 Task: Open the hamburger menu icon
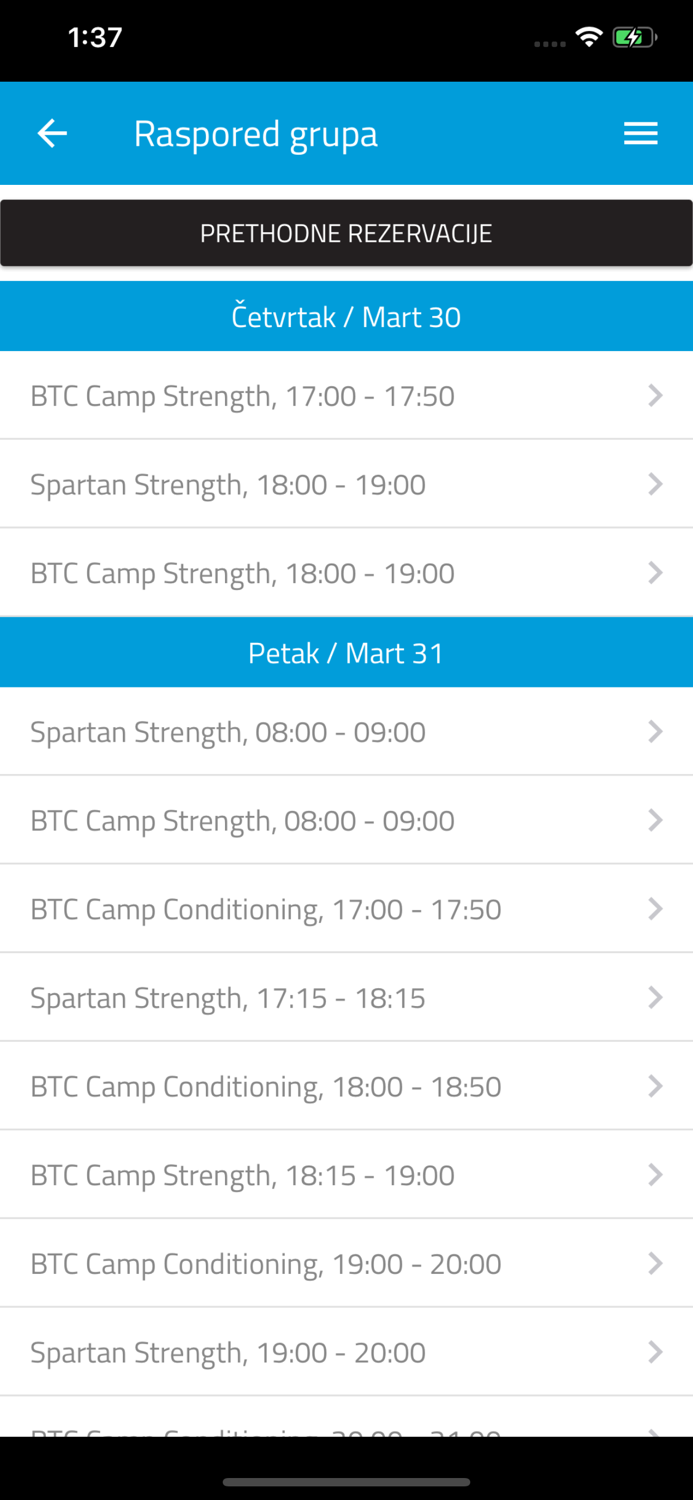pos(640,132)
